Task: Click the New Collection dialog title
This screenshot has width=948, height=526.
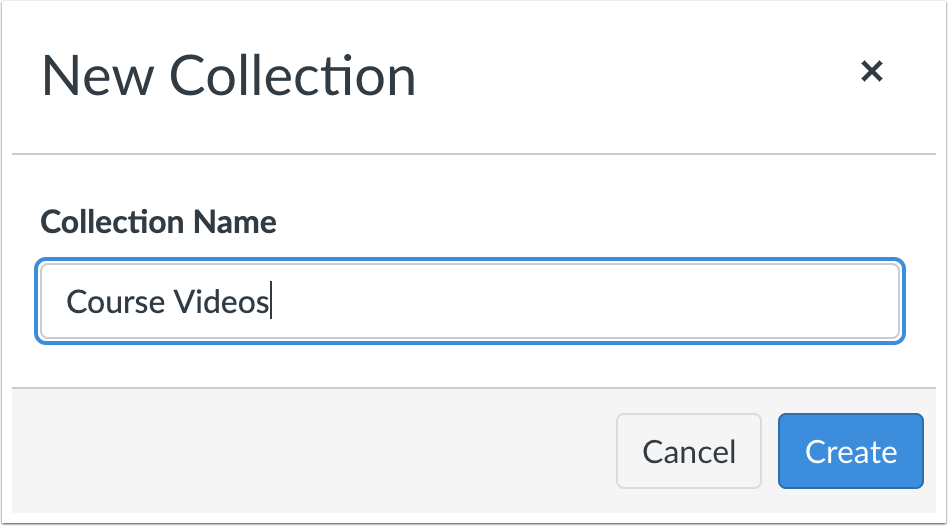Action: (x=228, y=76)
